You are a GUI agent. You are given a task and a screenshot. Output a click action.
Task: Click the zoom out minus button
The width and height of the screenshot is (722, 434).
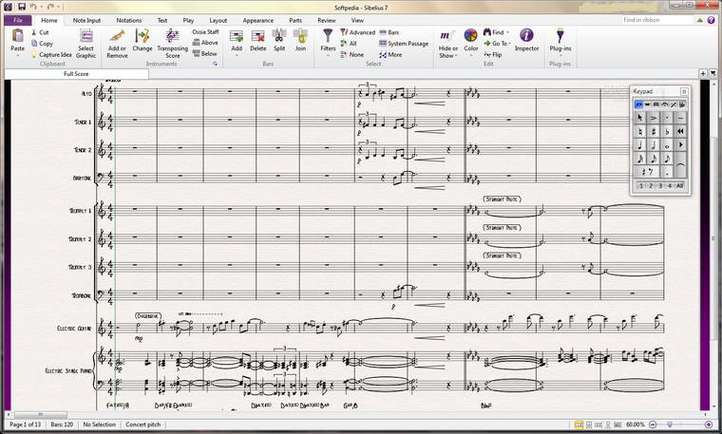(652, 424)
